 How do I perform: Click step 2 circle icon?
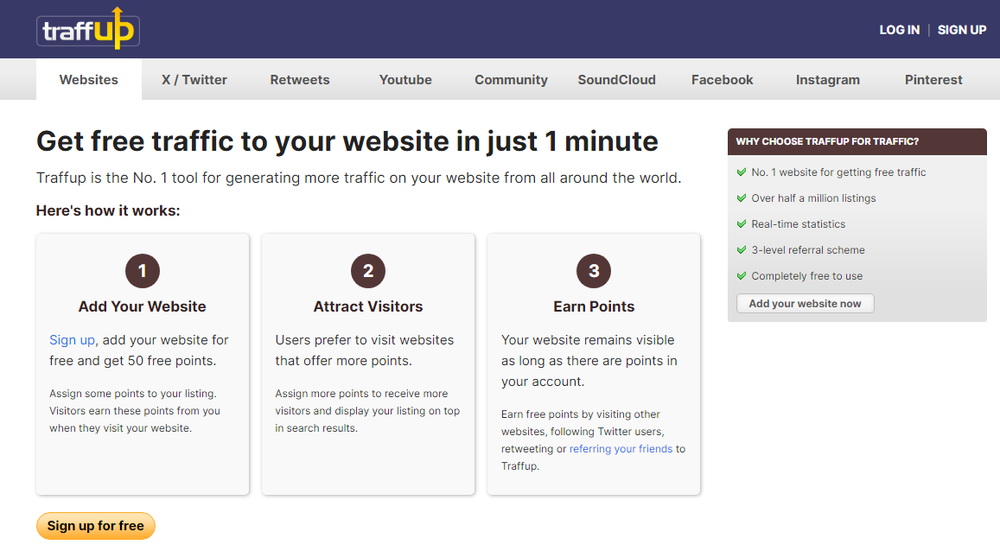368,271
